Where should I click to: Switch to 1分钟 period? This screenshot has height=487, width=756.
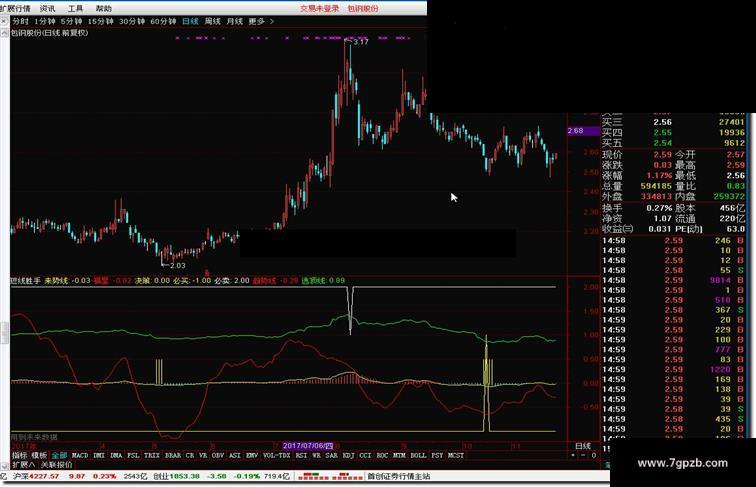[45, 22]
